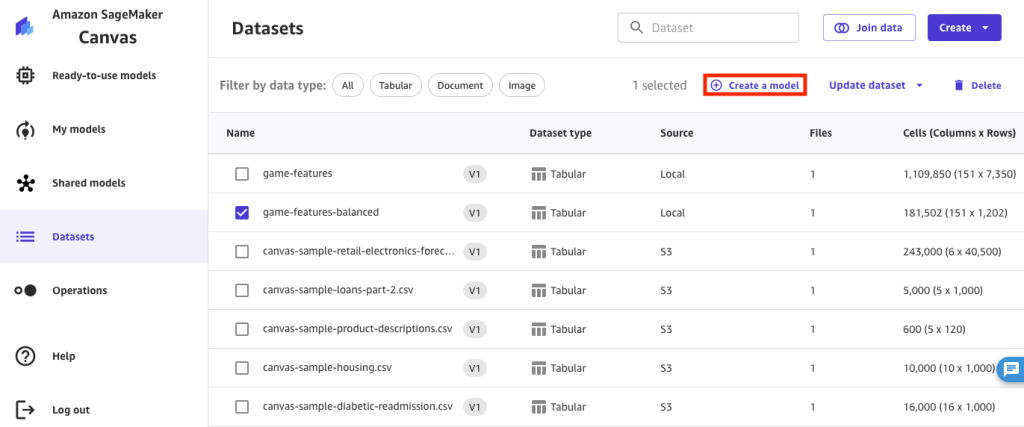The image size is (1024, 427).
Task: Click V1 version badge for game-features-balanced
Action: pos(475,213)
